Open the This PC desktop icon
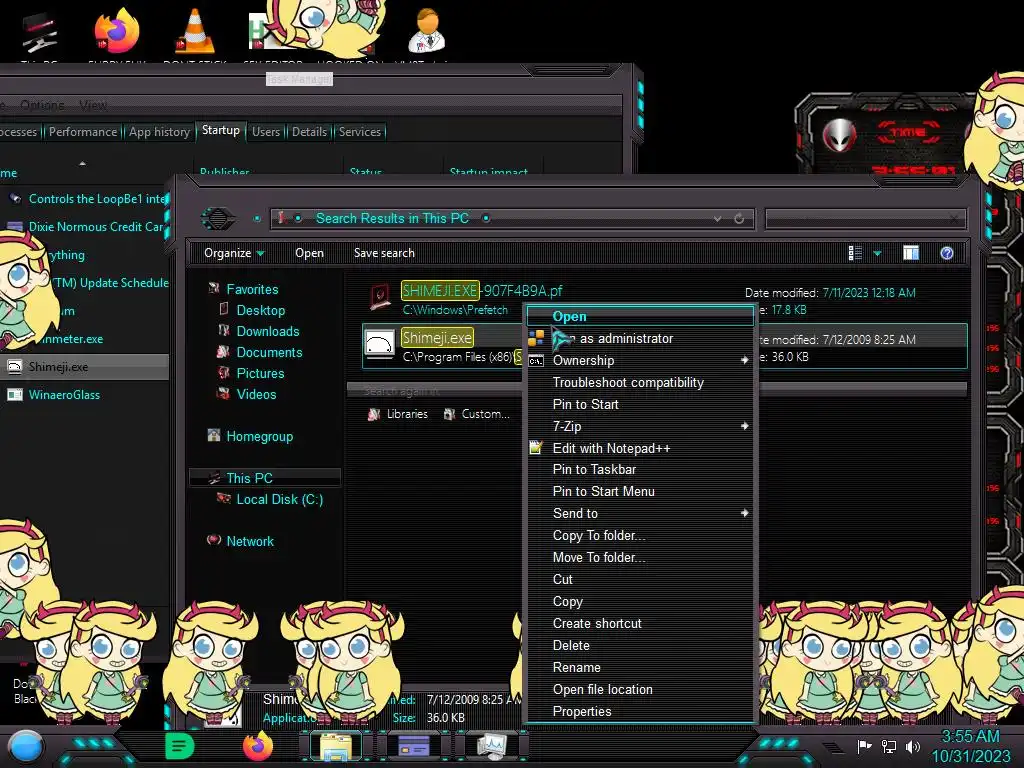This screenshot has height=768, width=1024. 39,33
